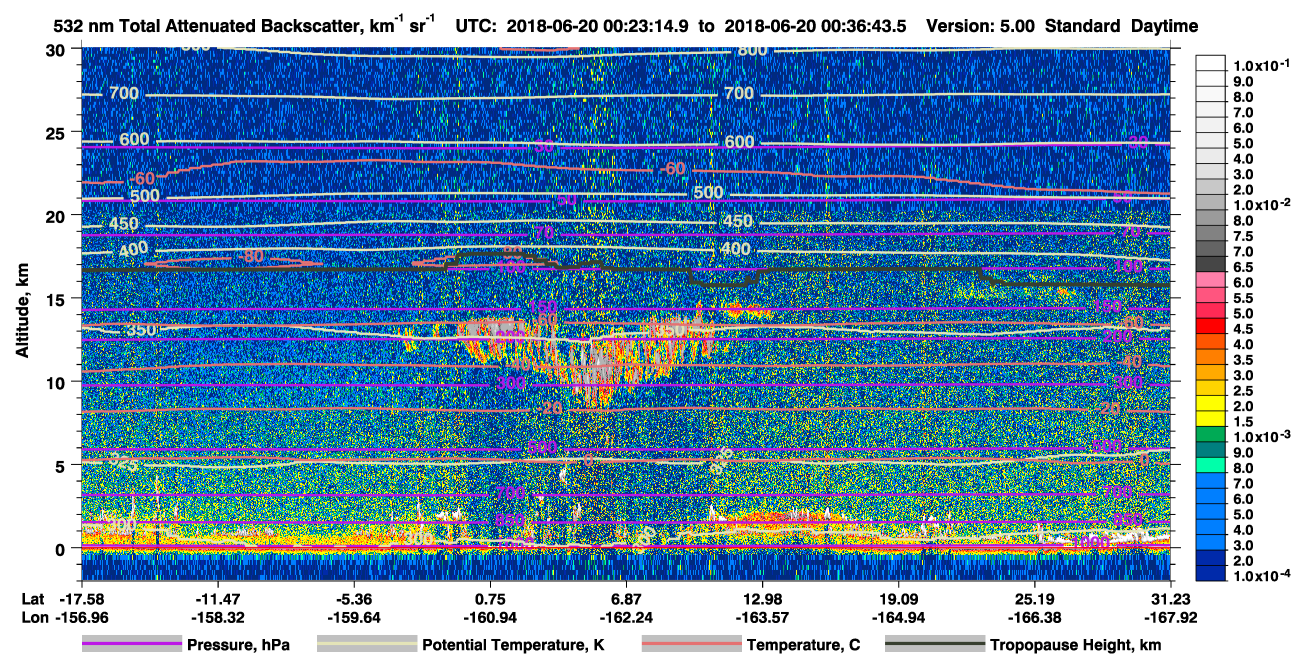1300x667 pixels.
Task: Click the latitude value "-5.36"
Action: (354, 598)
